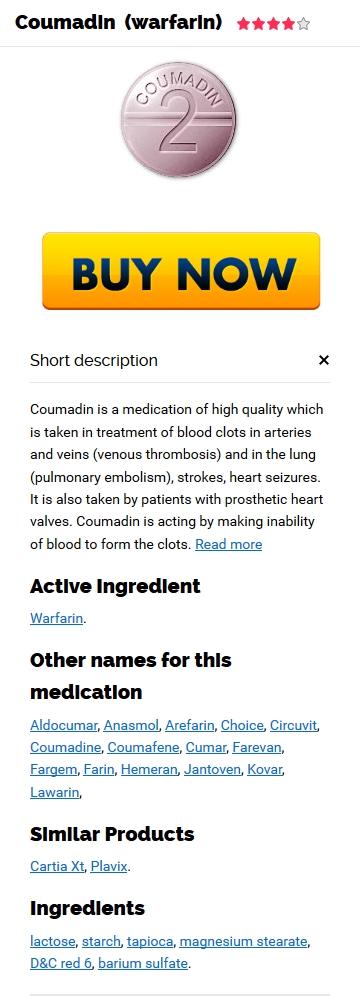
Task: Click the D&C red 6 link
Action: coord(61,963)
